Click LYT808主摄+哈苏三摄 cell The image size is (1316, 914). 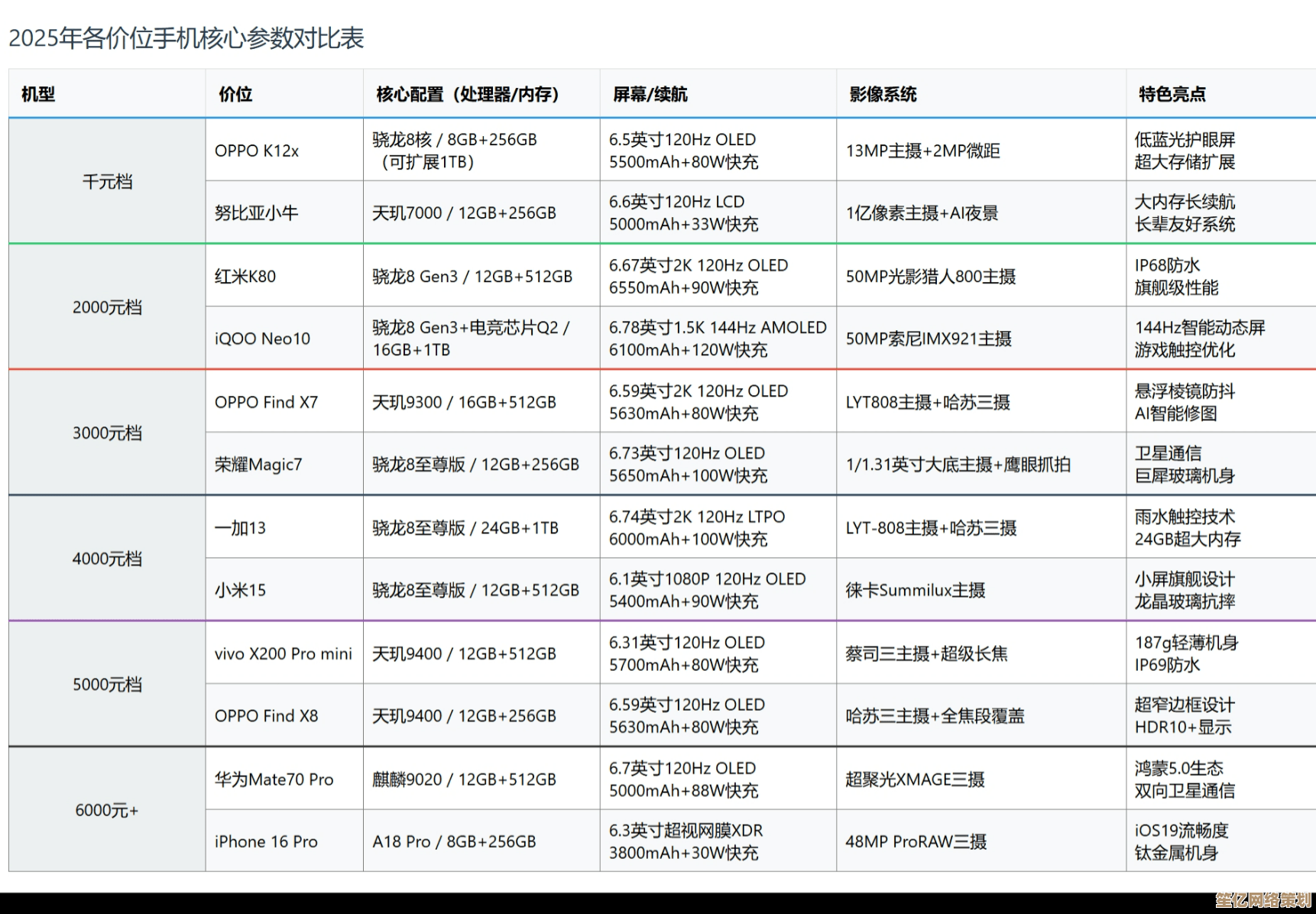(981, 401)
